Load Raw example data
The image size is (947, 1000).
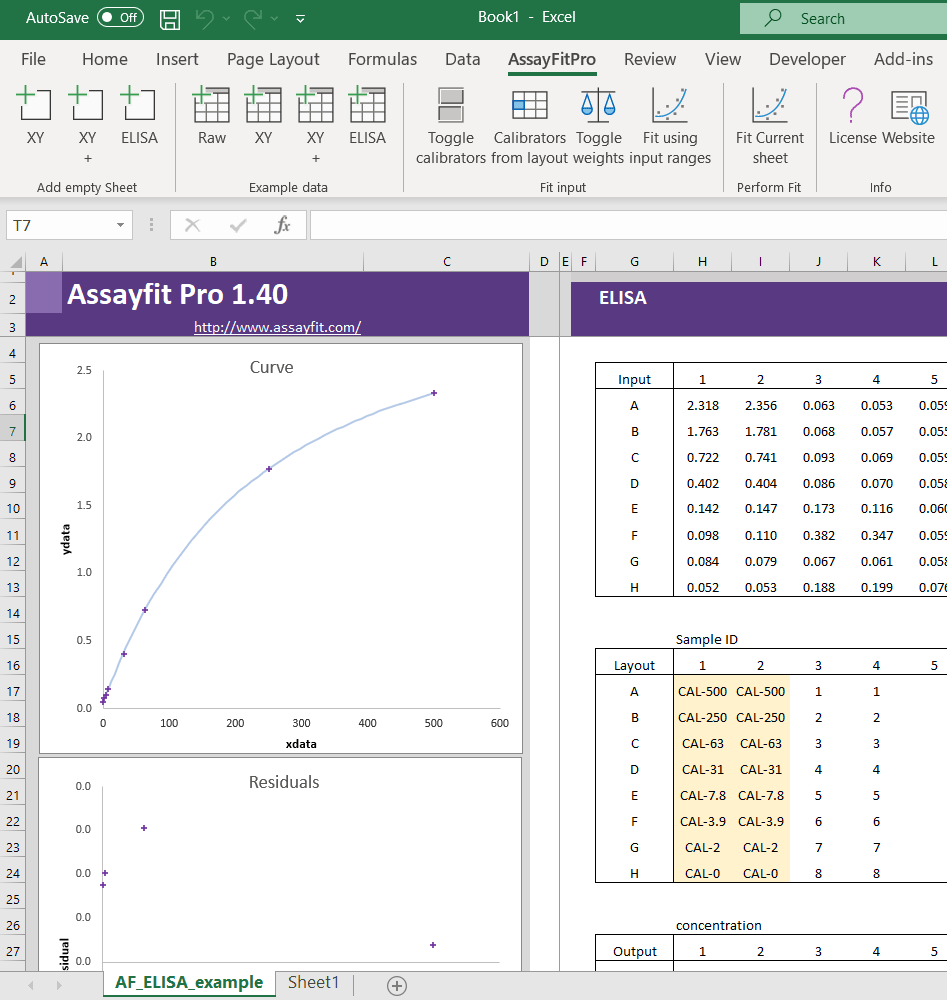point(212,115)
